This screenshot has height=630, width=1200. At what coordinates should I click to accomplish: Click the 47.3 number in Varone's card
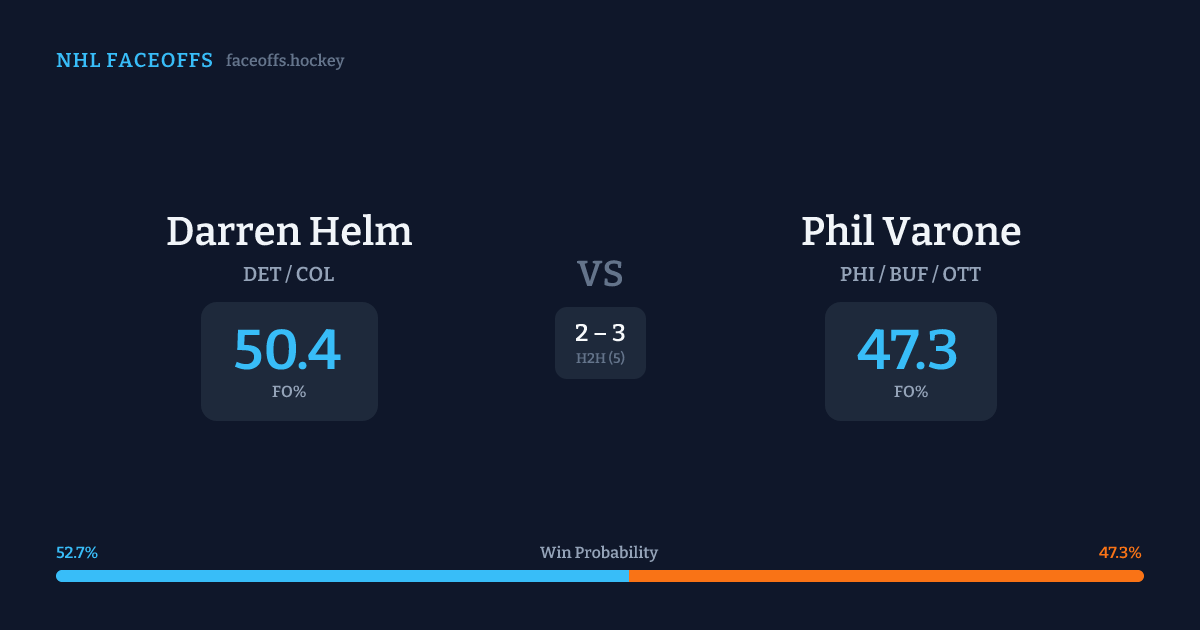[x=908, y=350]
